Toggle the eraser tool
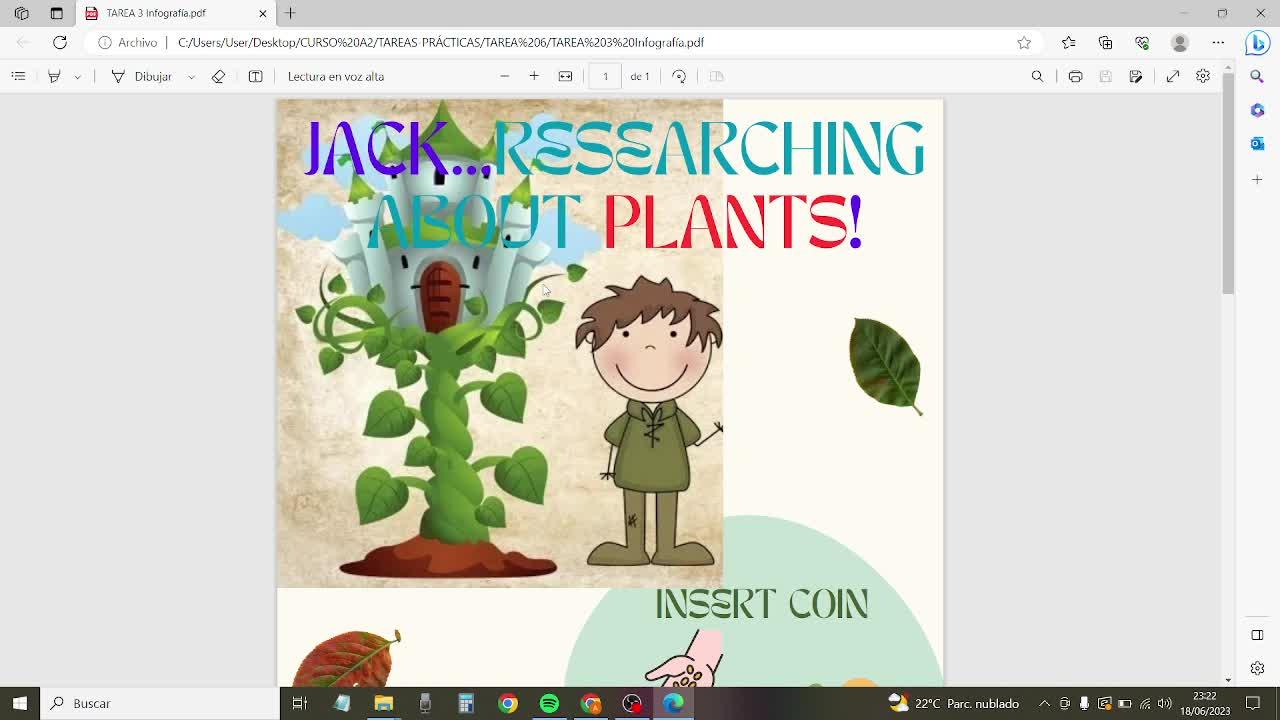The width and height of the screenshot is (1280, 720). [218, 76]
